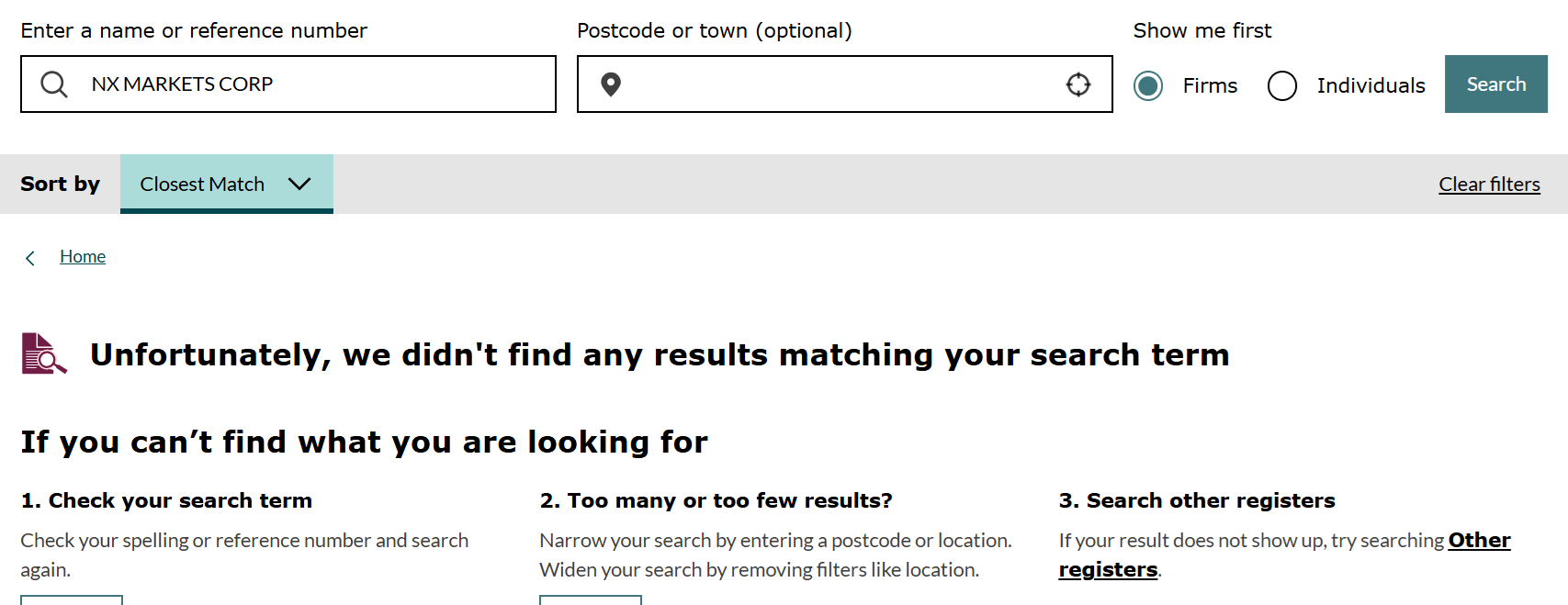Open the Other registers link

click(1284, 555)
